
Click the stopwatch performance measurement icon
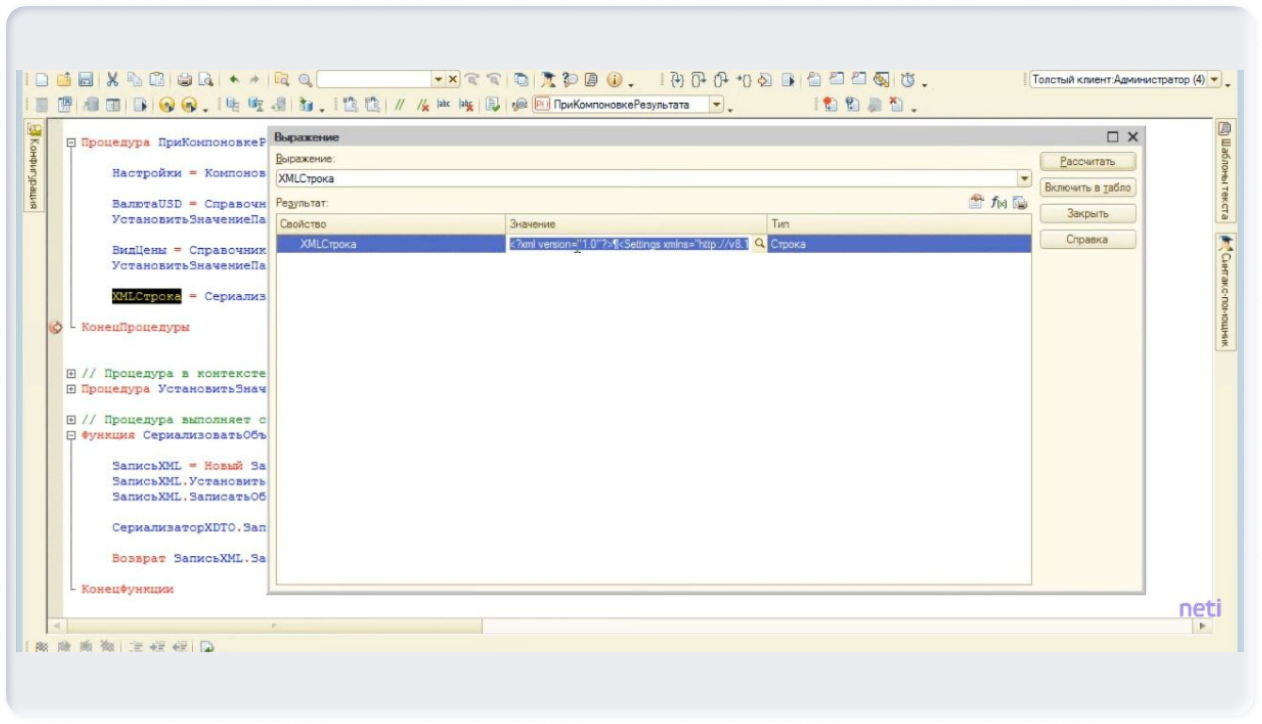(x=907, y=80)
